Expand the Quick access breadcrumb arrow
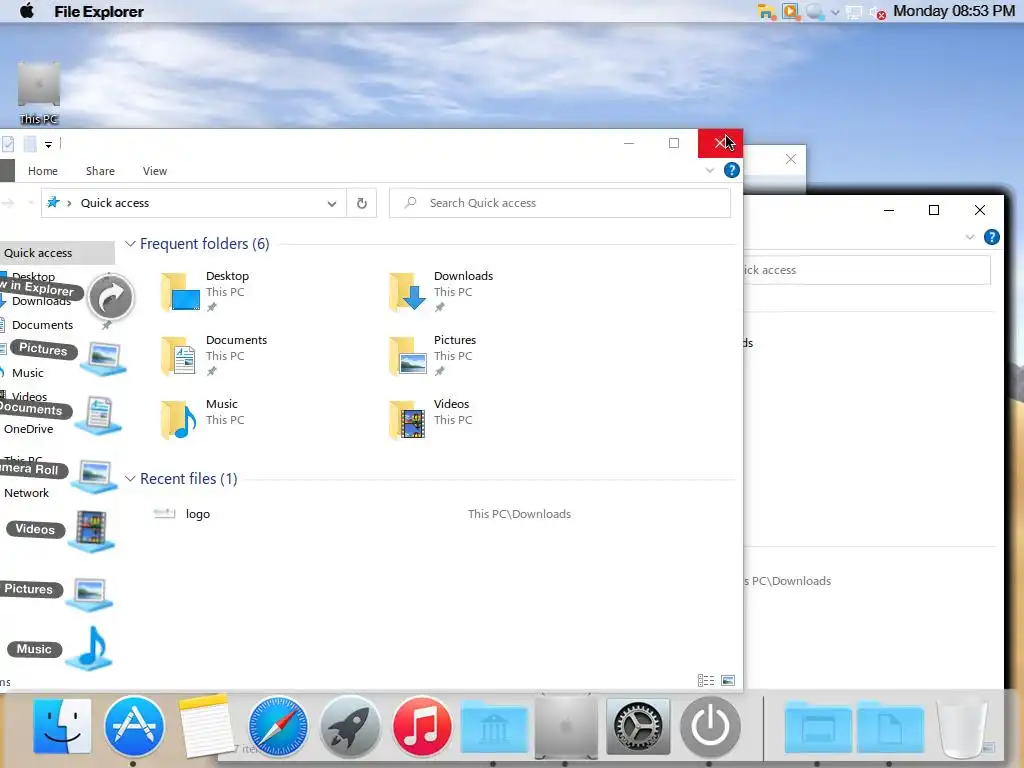This screenshot has height=768, width=1024. [69, 203]
